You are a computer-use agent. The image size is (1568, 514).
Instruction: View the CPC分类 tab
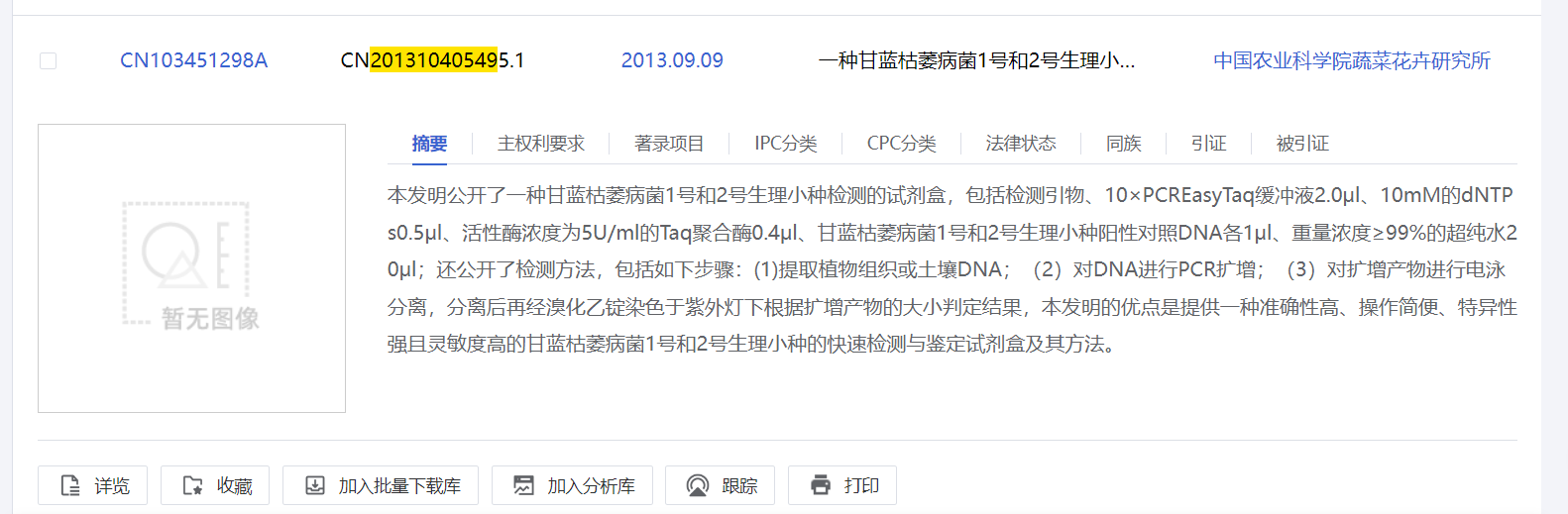[x=901, y=144]
